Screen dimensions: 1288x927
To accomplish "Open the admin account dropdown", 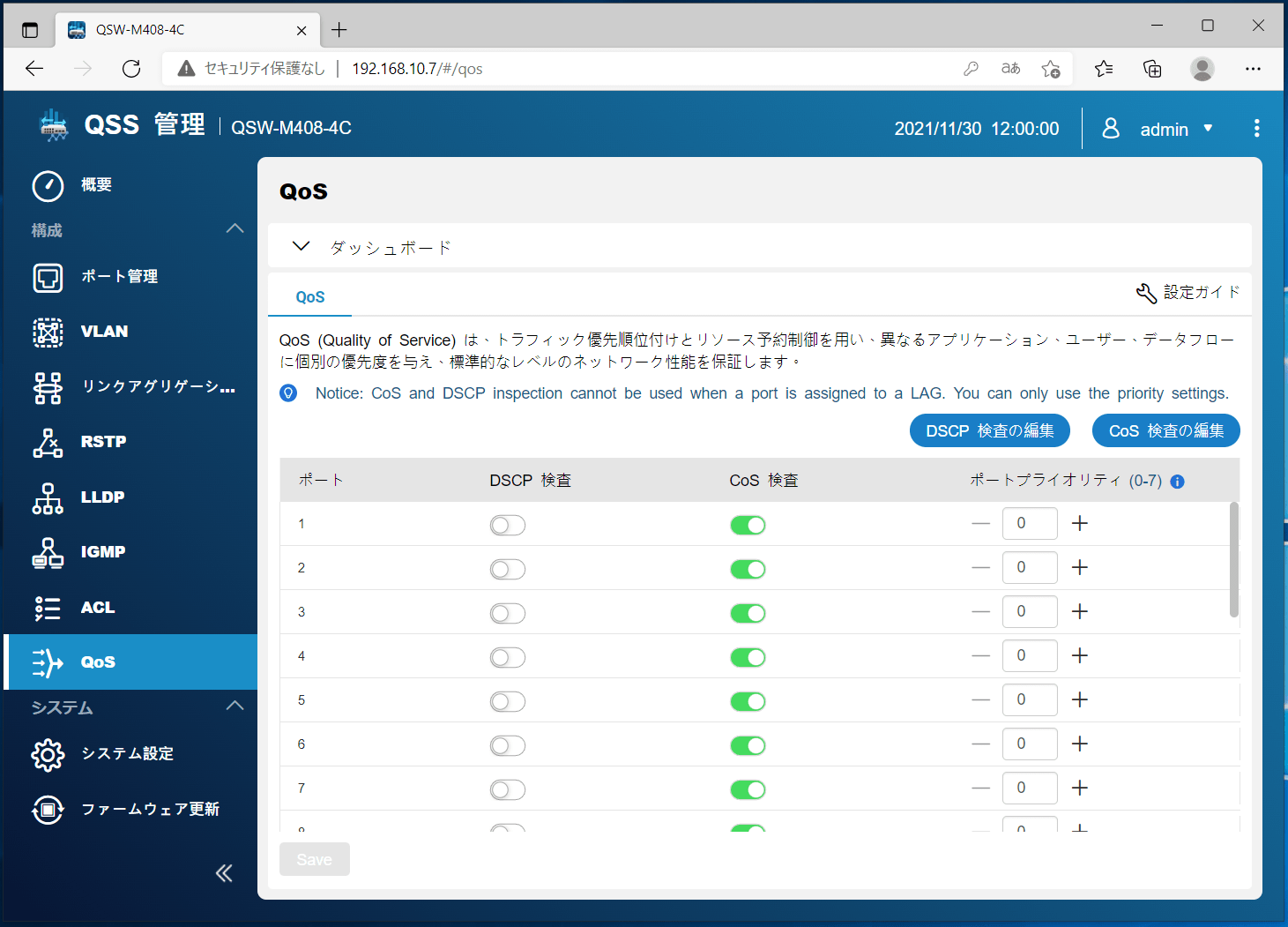I will click(1208, 129).
